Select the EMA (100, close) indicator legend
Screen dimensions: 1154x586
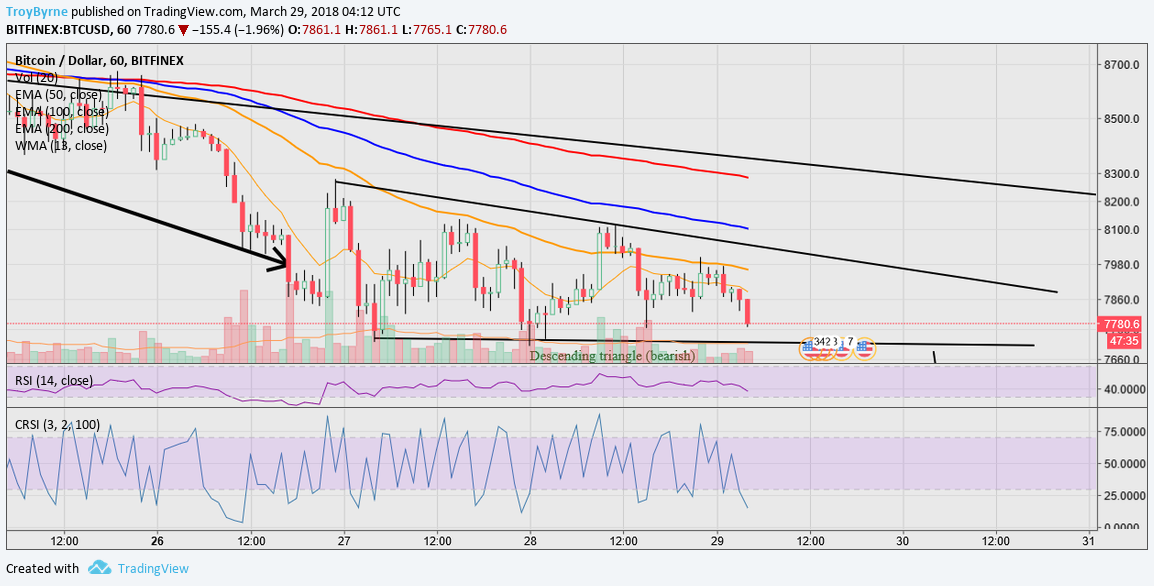pyautogui.click(x=62, y=111)
